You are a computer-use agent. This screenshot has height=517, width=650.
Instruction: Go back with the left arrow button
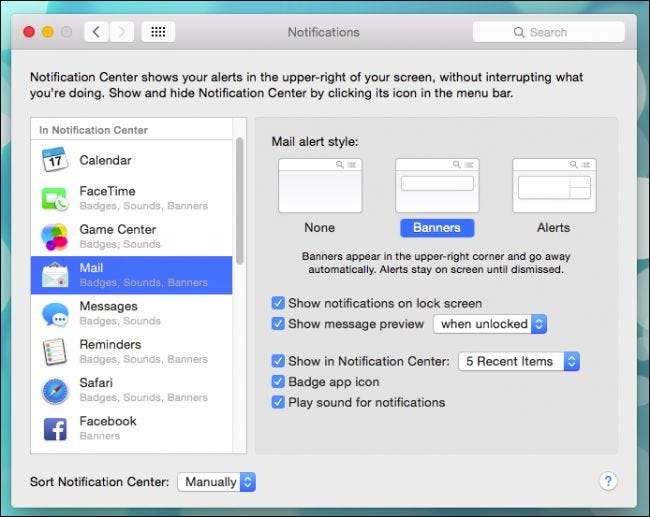pyautogui.click(x=96, y=32)
